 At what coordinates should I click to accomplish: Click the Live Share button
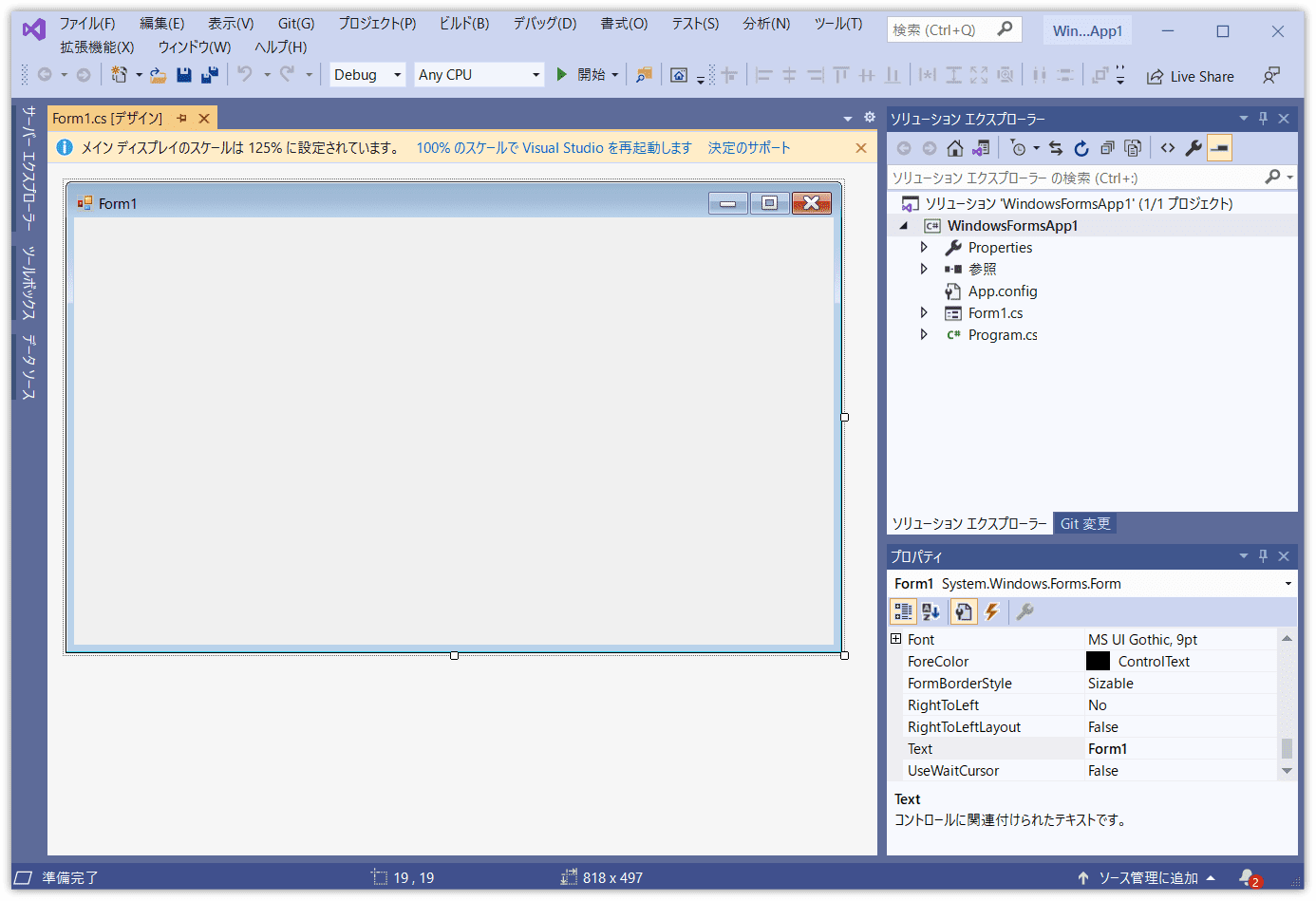click(x=1191, y=76)
